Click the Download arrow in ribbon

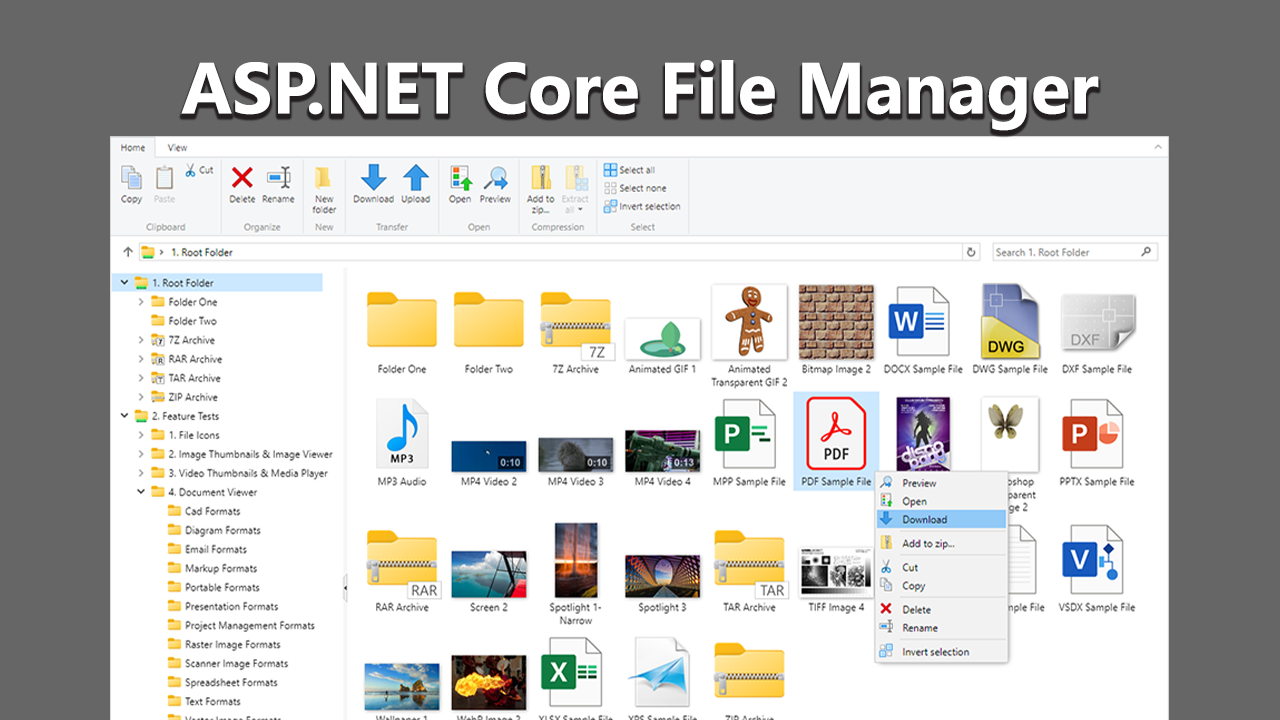373,178
